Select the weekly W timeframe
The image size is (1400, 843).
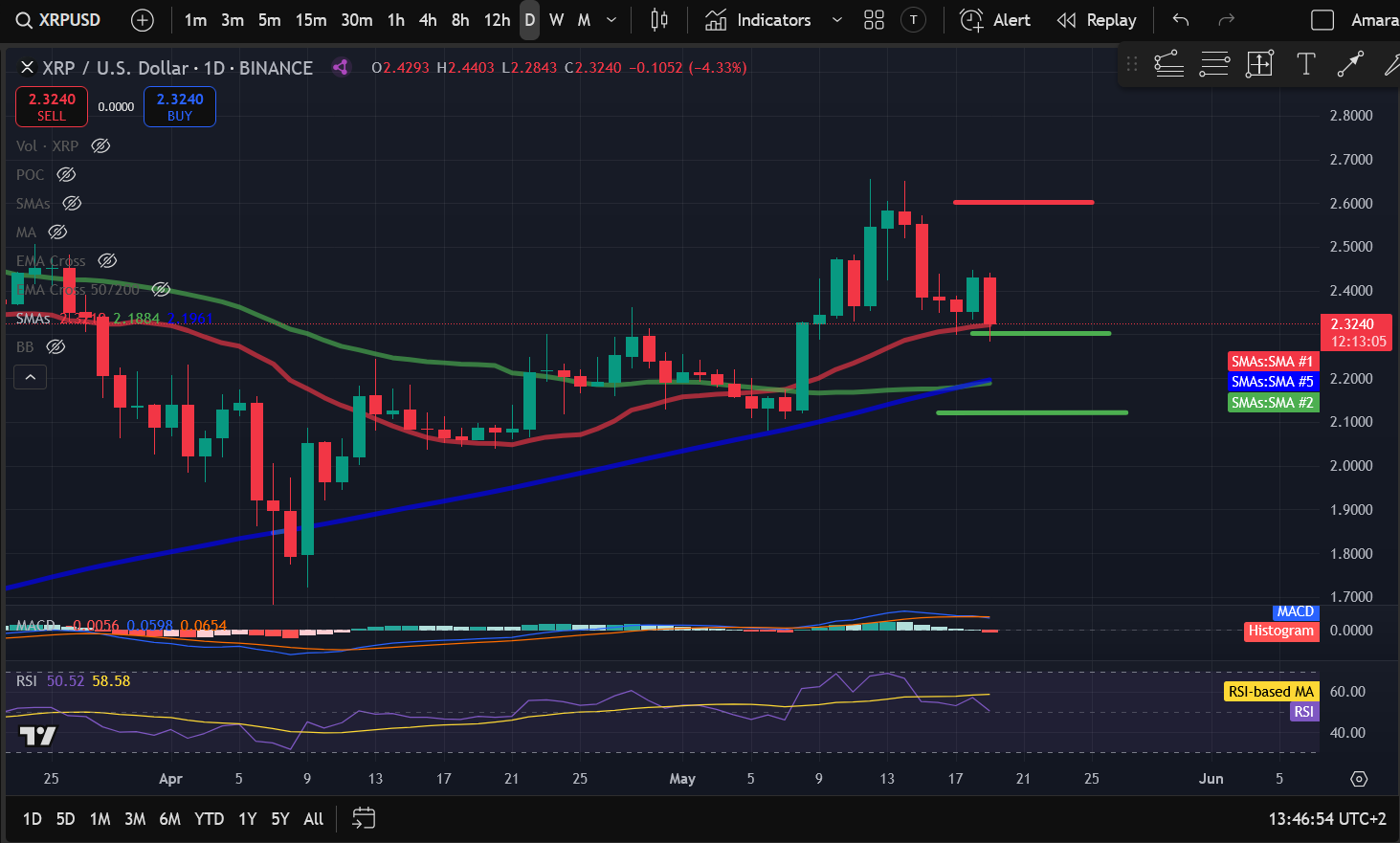tap(556, 20)
